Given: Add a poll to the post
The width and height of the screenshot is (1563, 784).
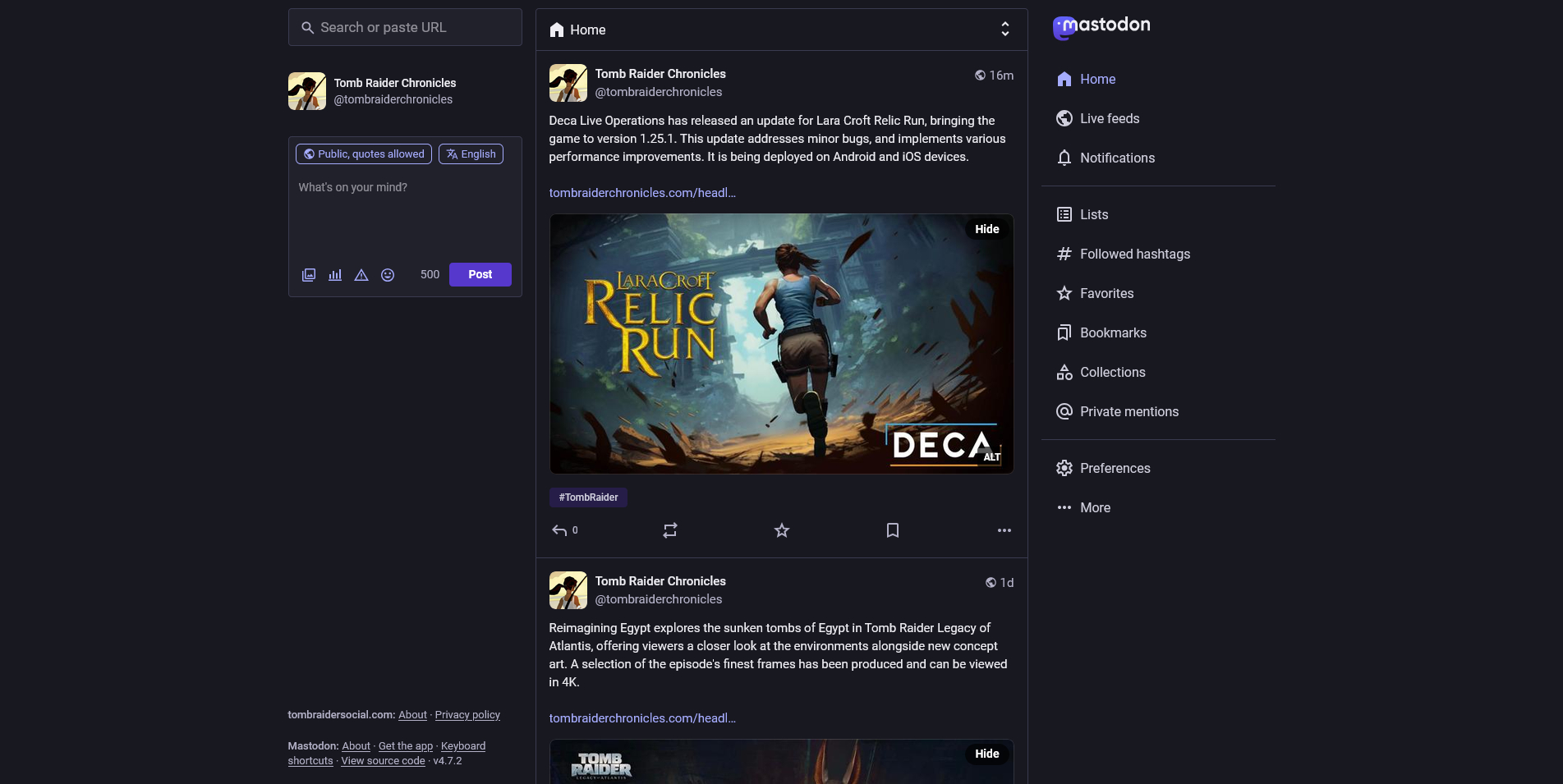Looking at the screenshot, I should (x=335, y=275).
